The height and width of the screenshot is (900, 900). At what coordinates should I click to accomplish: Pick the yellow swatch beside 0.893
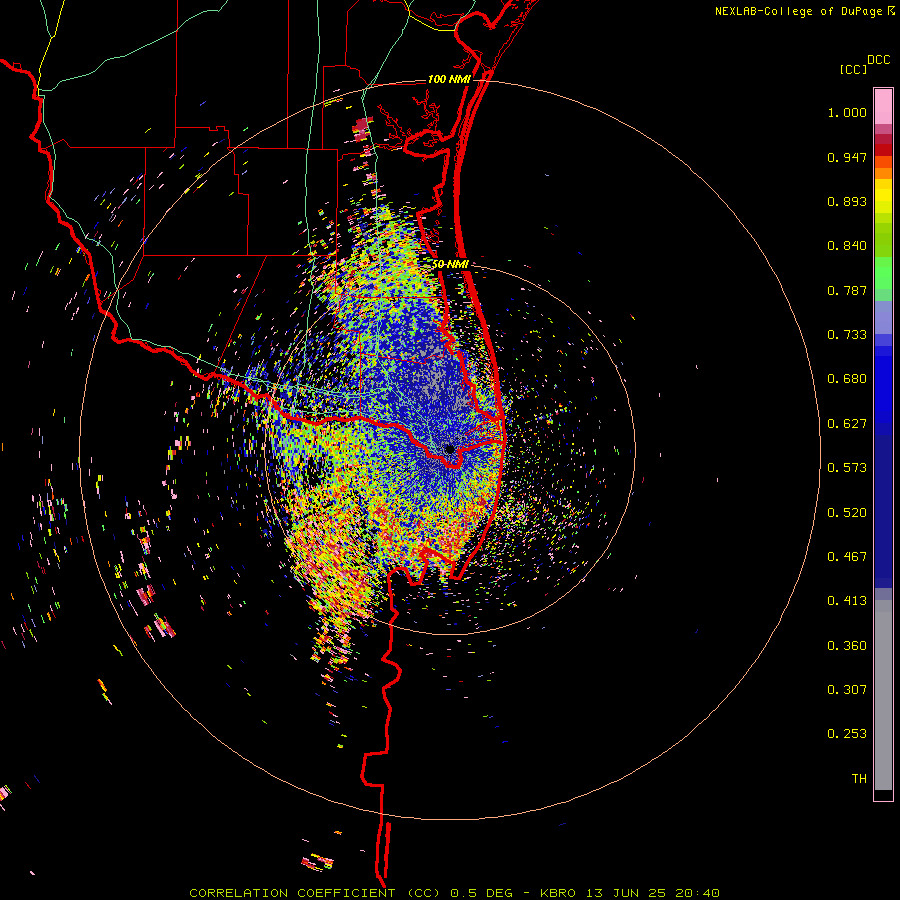(883, 201)
